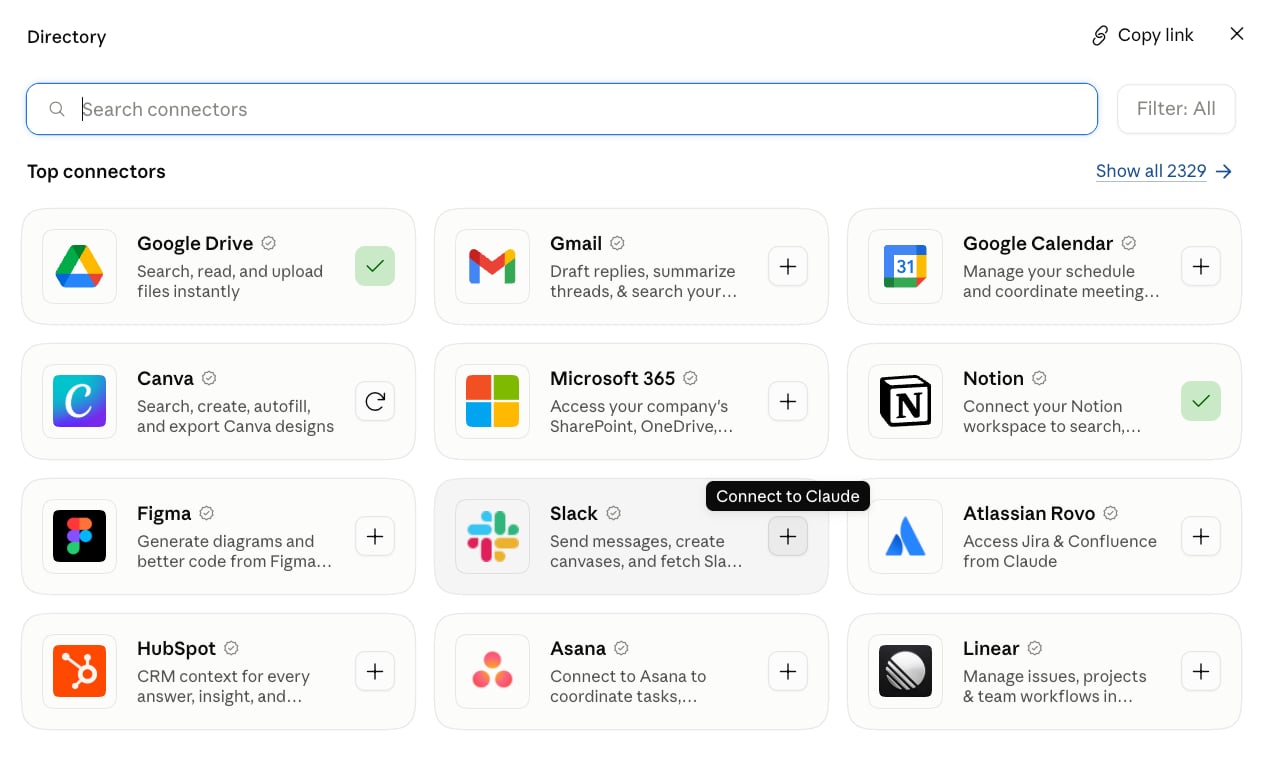Click the Figma logo icon
The width and height of the screenshot is (1268, 772).
point(79,536)
